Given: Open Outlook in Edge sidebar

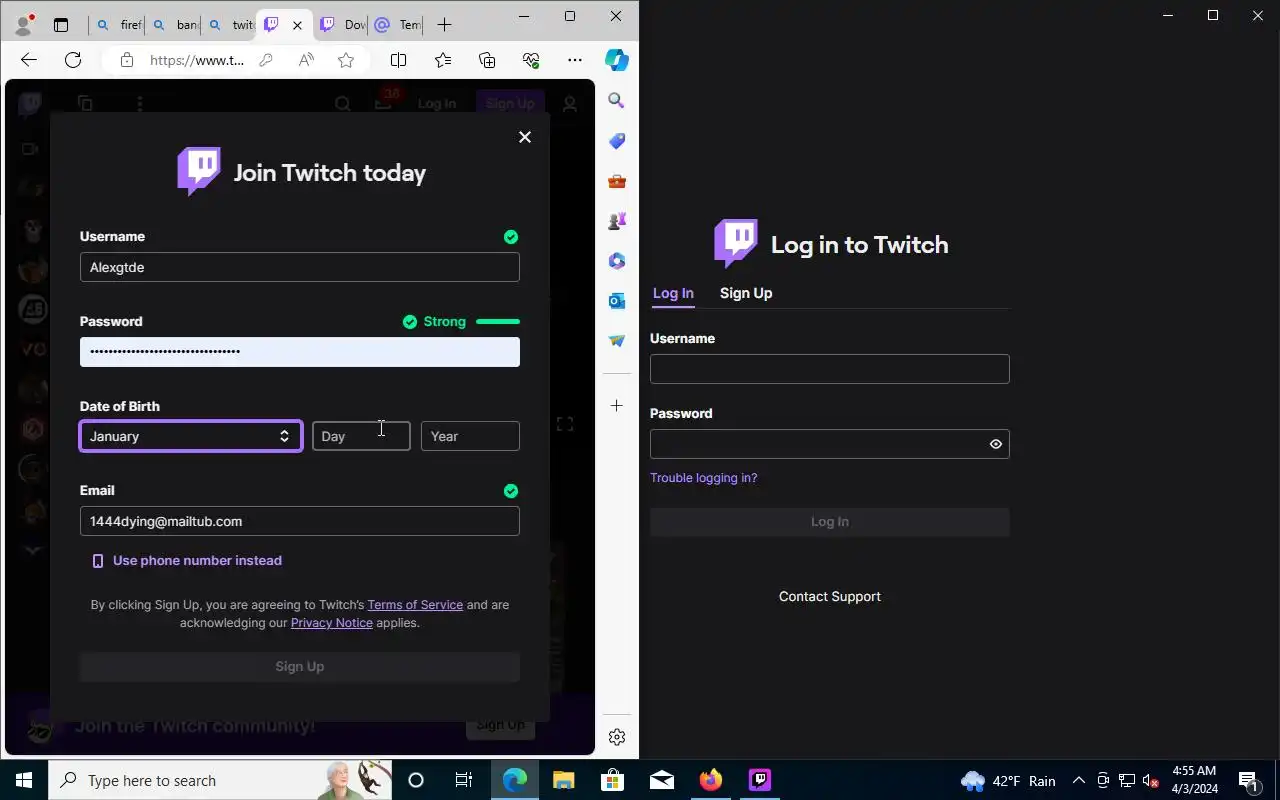Looking at the screenshot, I should click(x=617, y=301).
